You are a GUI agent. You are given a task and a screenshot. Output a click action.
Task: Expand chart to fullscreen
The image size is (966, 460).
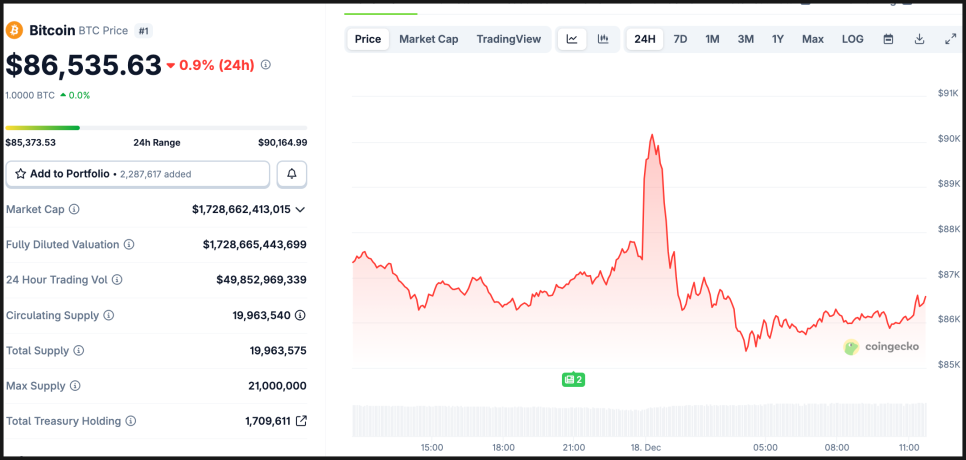[x=950, y=39]
